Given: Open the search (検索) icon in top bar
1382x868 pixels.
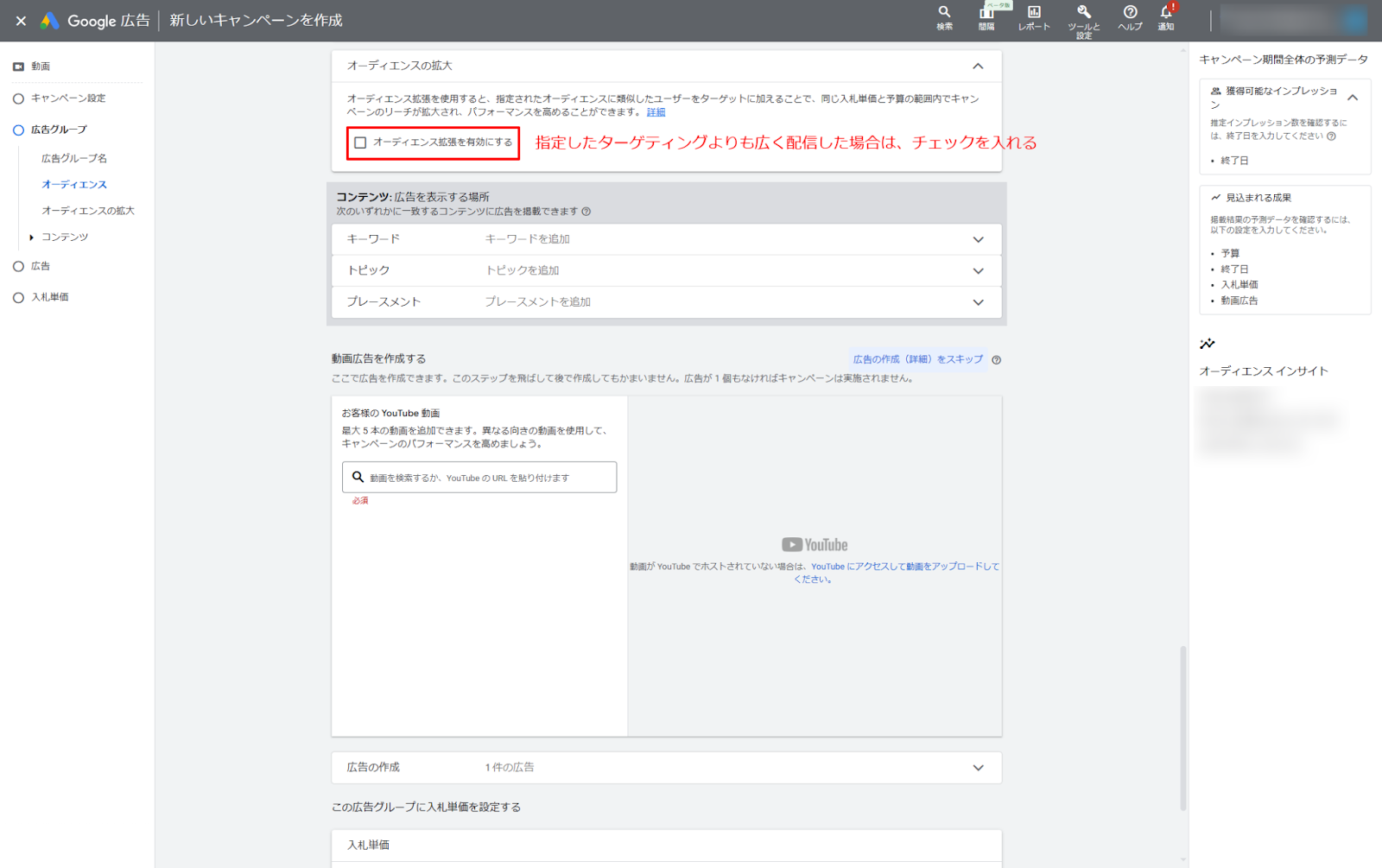Looking at the screenshot, I should (944, 17).
